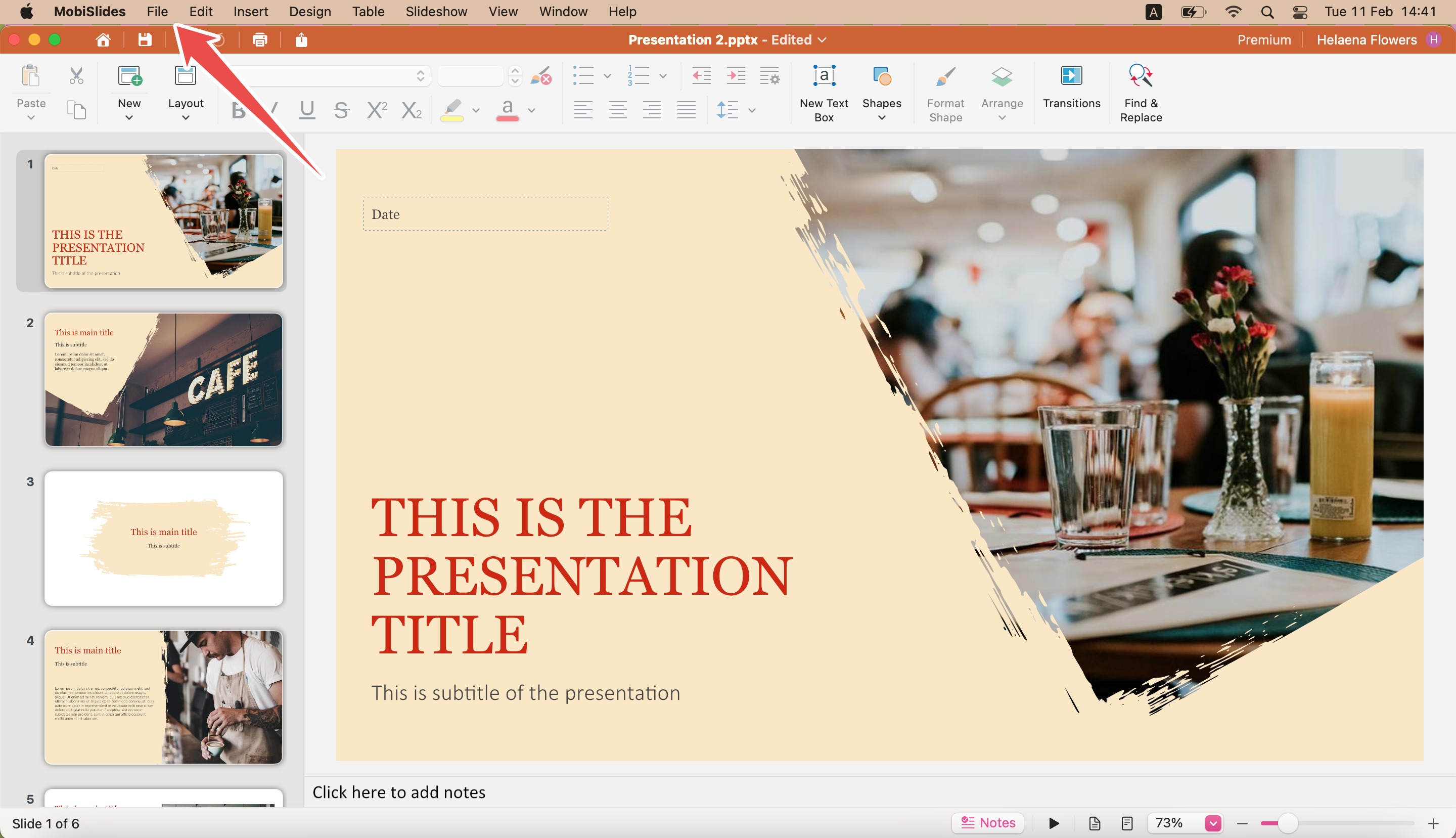1456x838 pixels.
Task: Toggle numbered list formatting
Action: tap(639, 75)
